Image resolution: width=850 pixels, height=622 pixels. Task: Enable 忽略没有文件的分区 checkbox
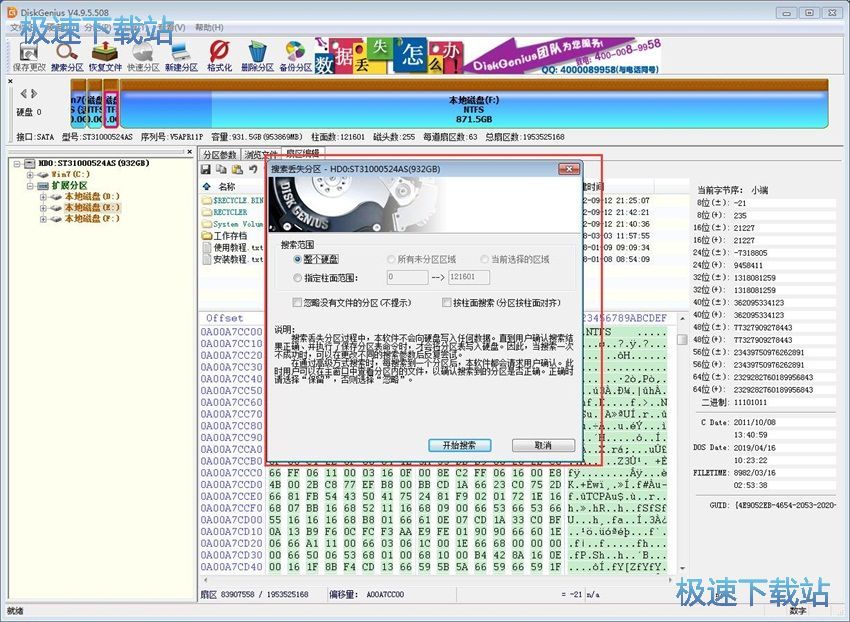(x=297, y=303)
